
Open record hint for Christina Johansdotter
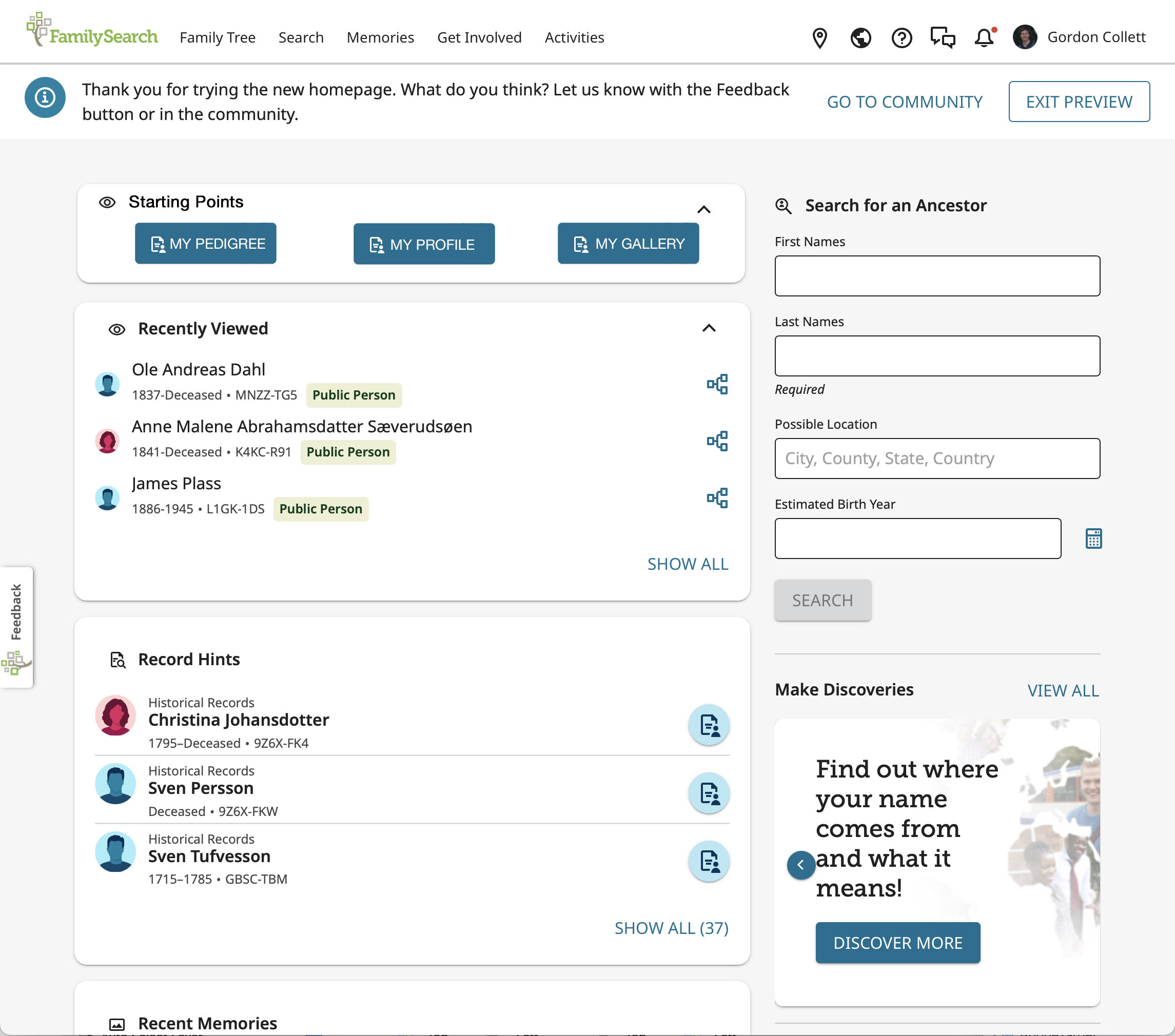point(708,725)
